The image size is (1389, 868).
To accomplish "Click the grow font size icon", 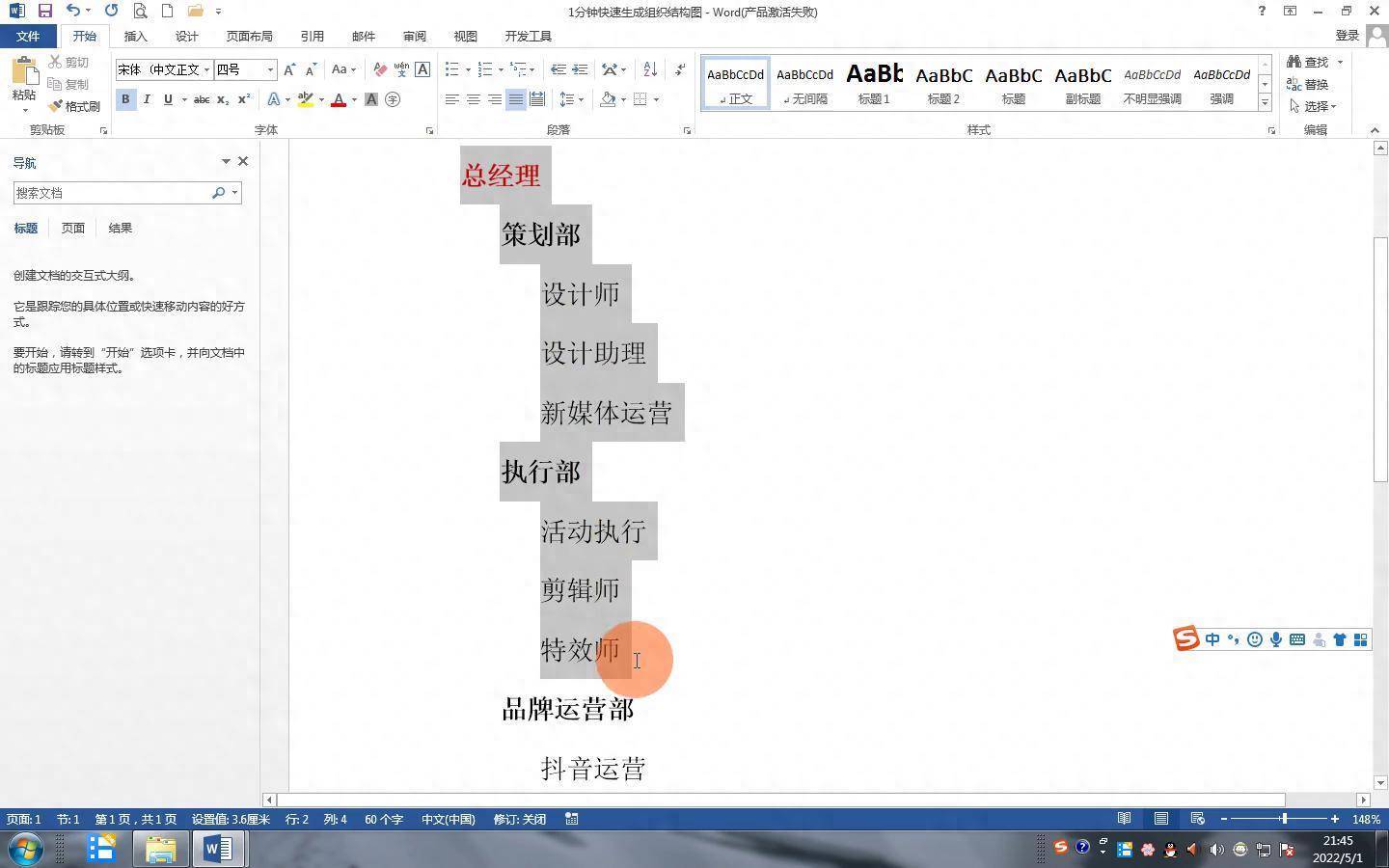I will click(x=288, y=69).
